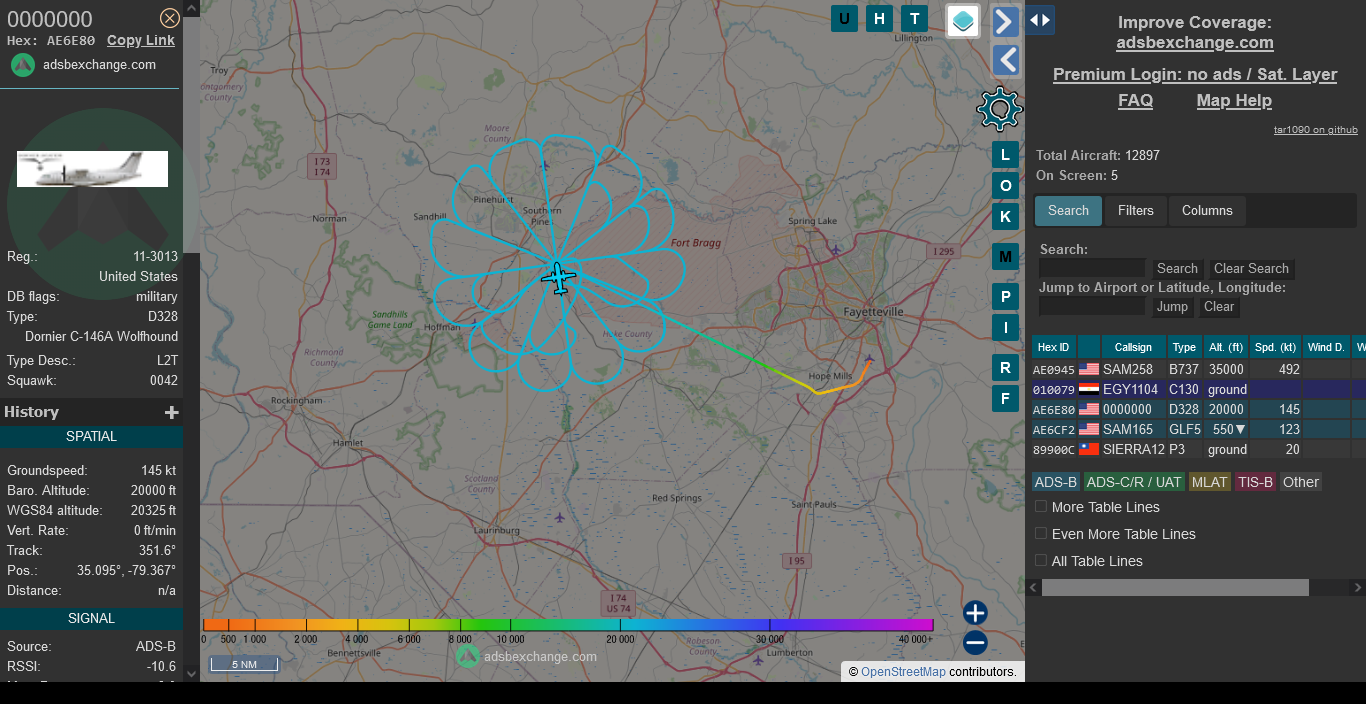
Task: Click the T map button
Action: coord(914,18)
